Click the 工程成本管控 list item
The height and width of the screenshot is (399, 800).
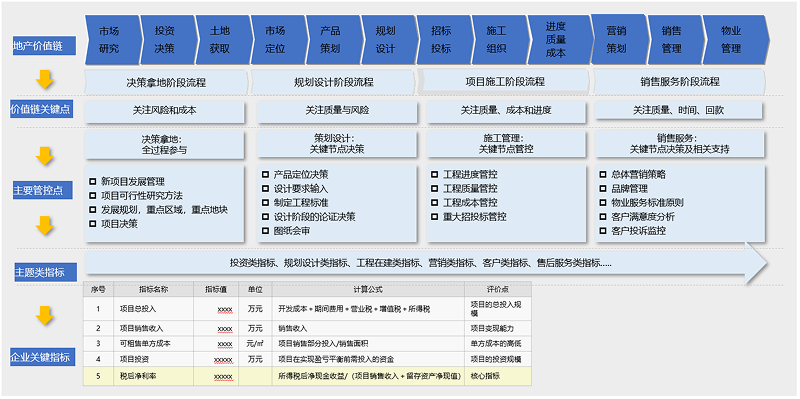click(470, 203)
